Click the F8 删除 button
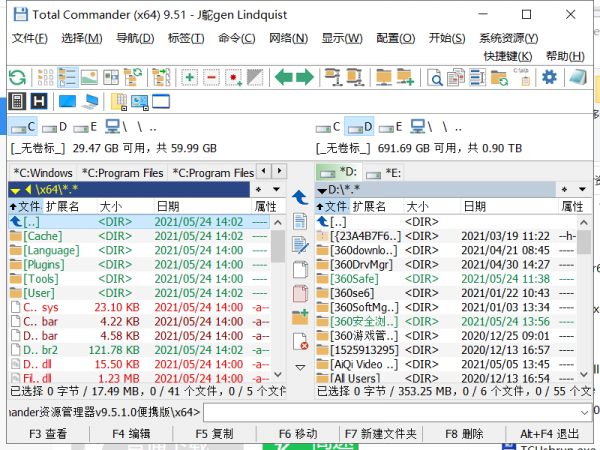600x450 pixels. [x=464, y=434]
